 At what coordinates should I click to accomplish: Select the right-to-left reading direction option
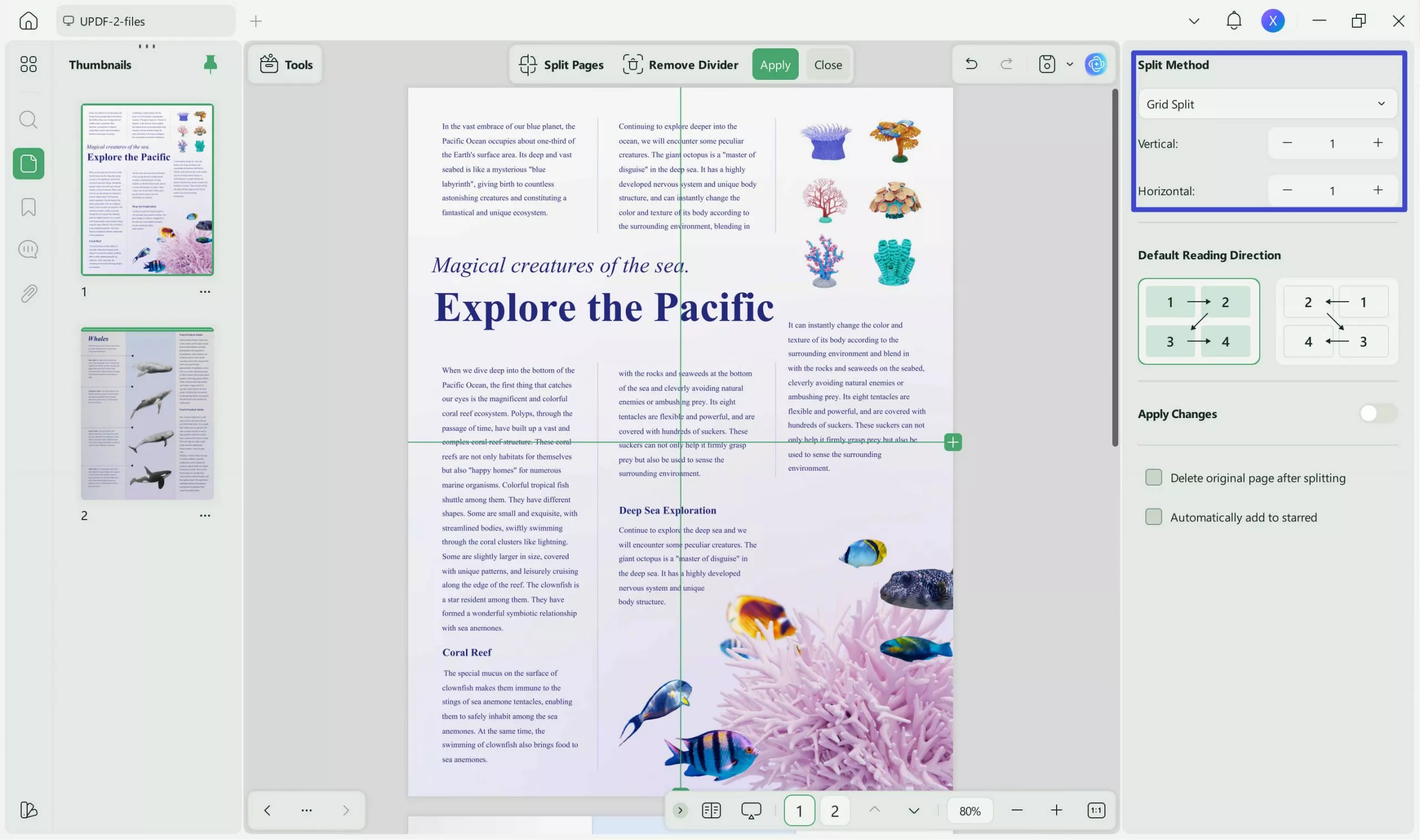pos(1335,322)
